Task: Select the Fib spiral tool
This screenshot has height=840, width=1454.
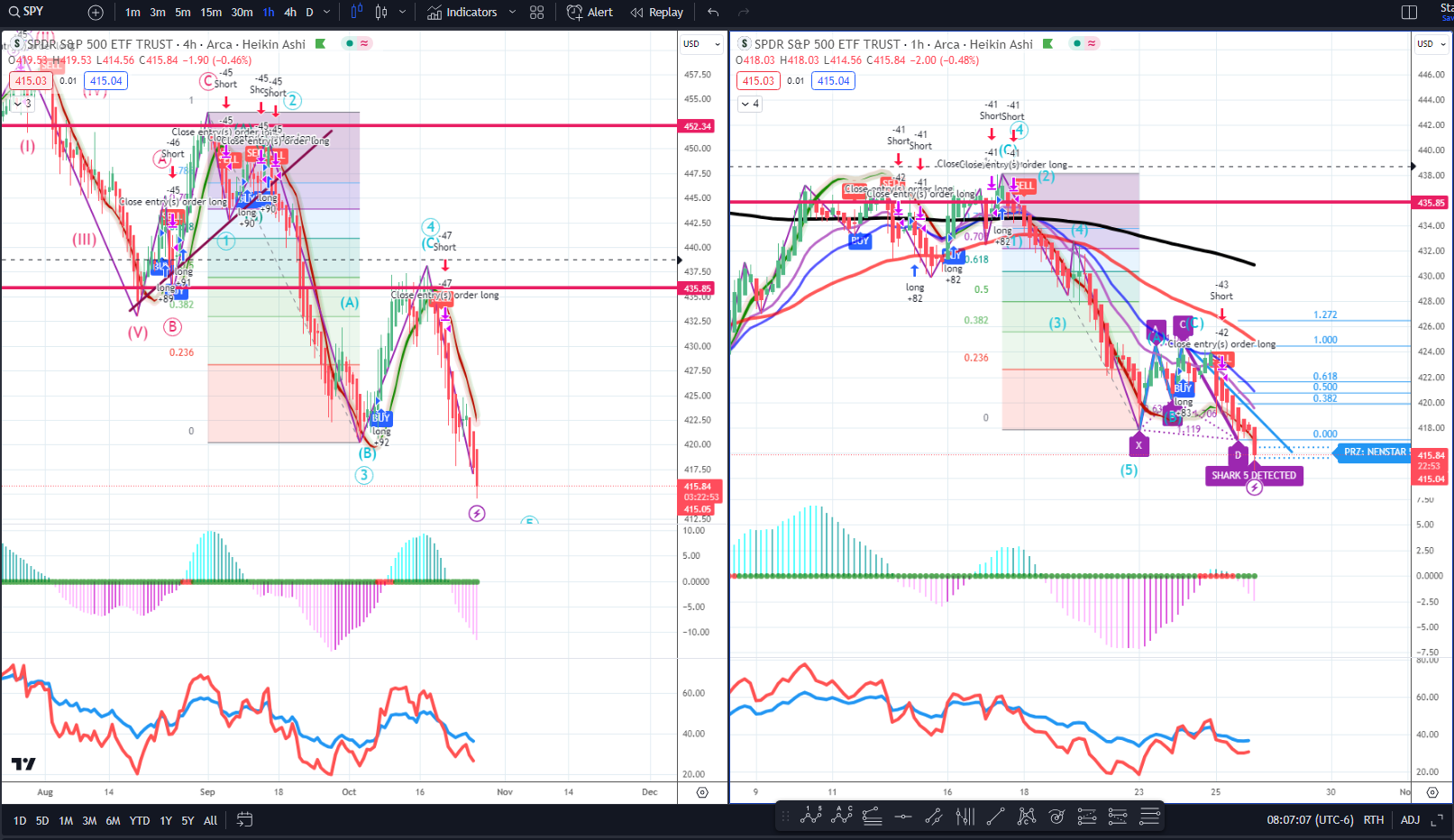Action: tap(1057, 817)
